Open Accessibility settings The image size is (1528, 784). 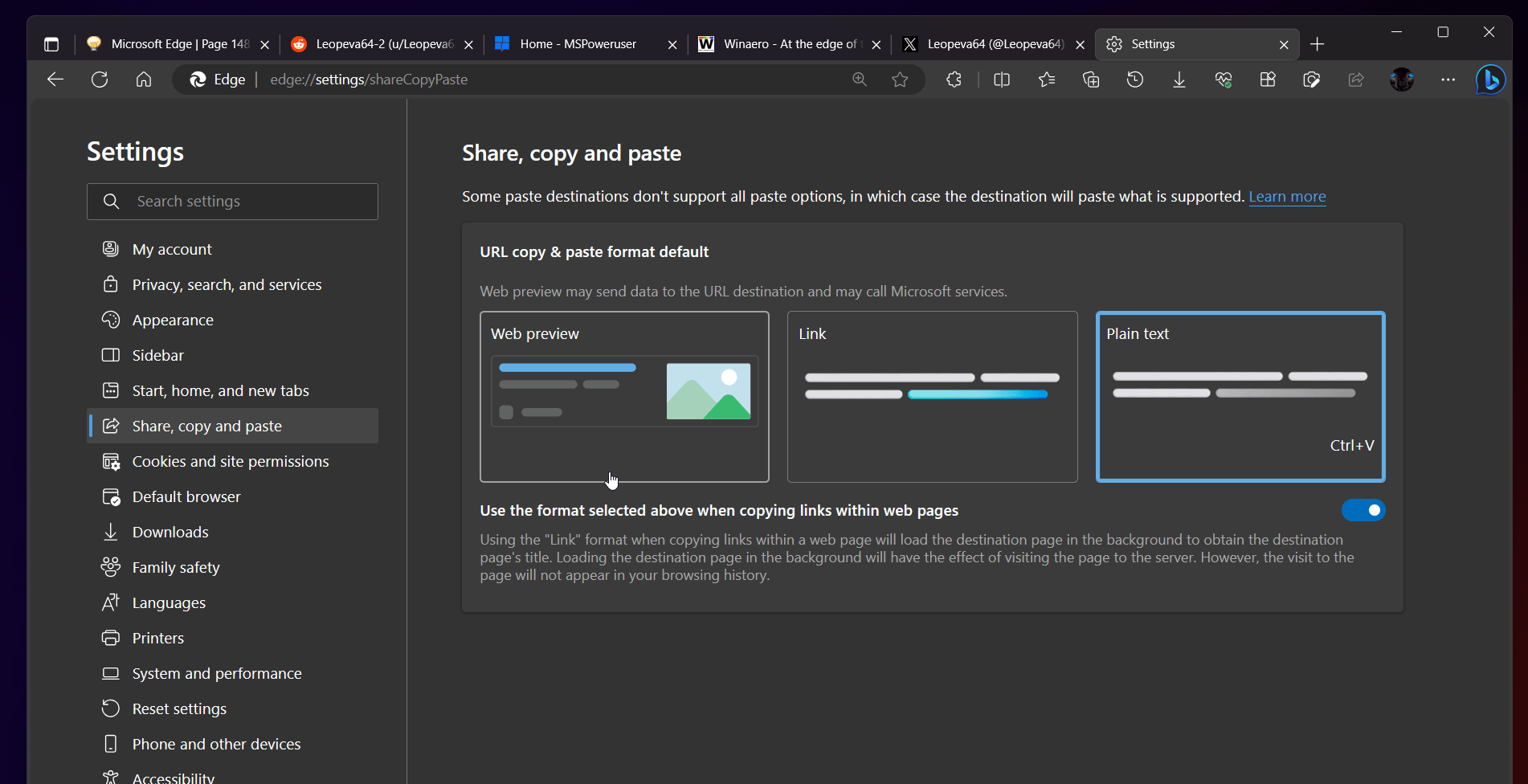coord(232,776)
